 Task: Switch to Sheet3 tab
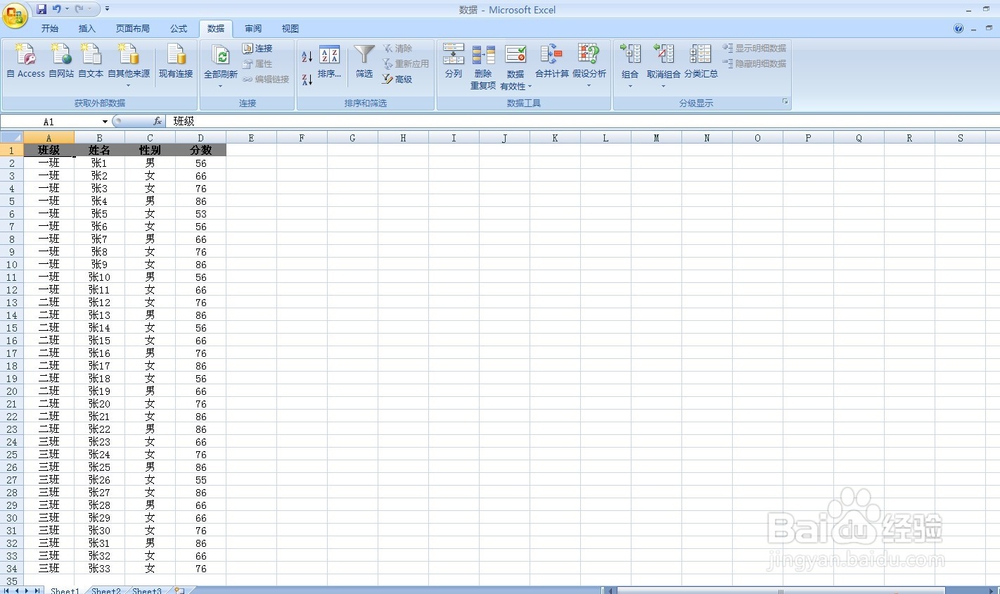(146, 590)
